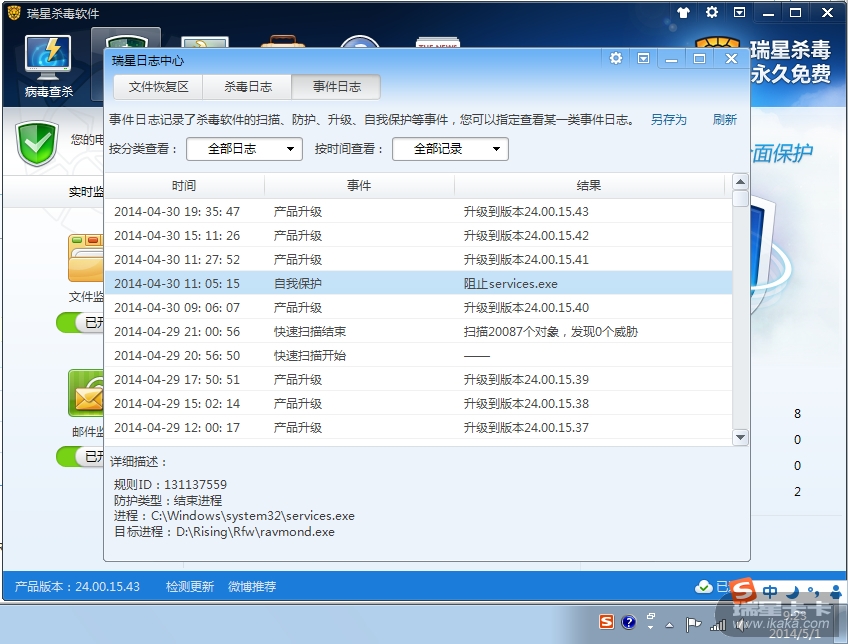Click the log center settings gear icon
The height and width of the screenshot is (644, 848).
click(x=616, y=59)
